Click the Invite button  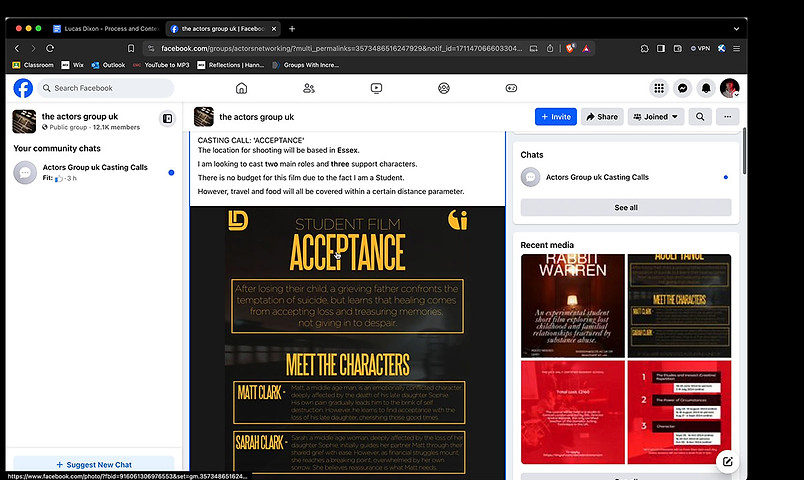tap(556, 117)
